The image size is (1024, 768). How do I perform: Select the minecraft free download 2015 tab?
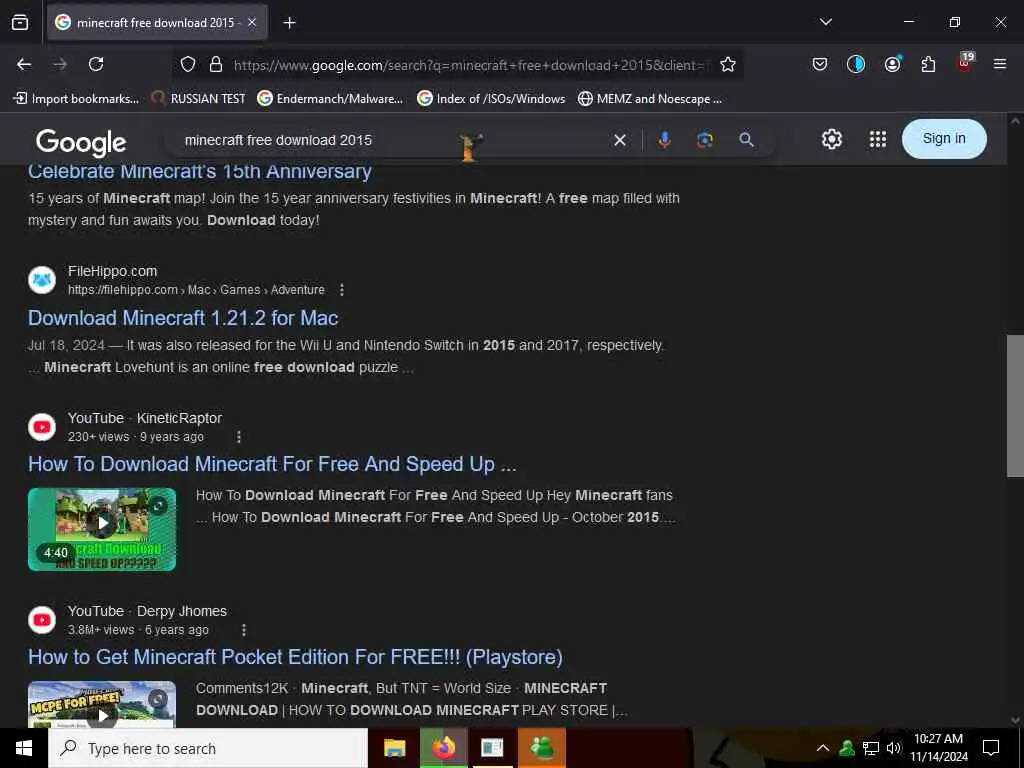(x=157, y=23)
